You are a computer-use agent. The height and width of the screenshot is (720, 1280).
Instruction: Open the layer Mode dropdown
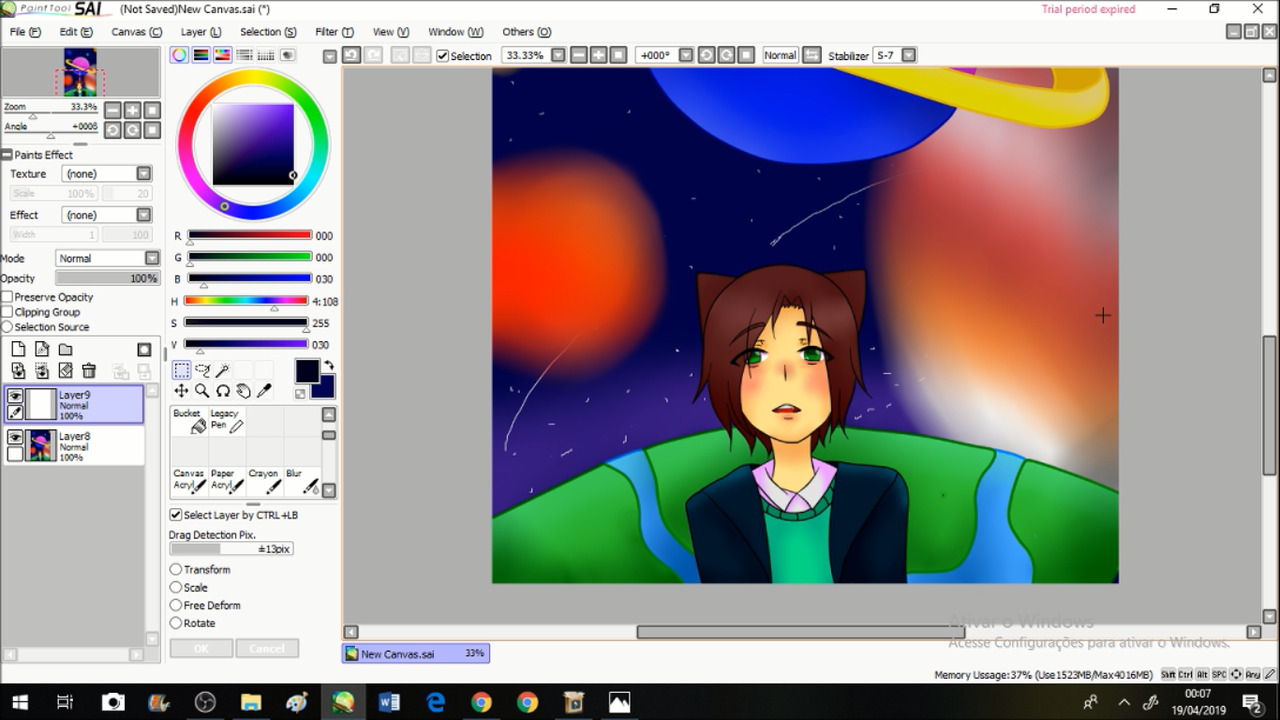(152, 258)
